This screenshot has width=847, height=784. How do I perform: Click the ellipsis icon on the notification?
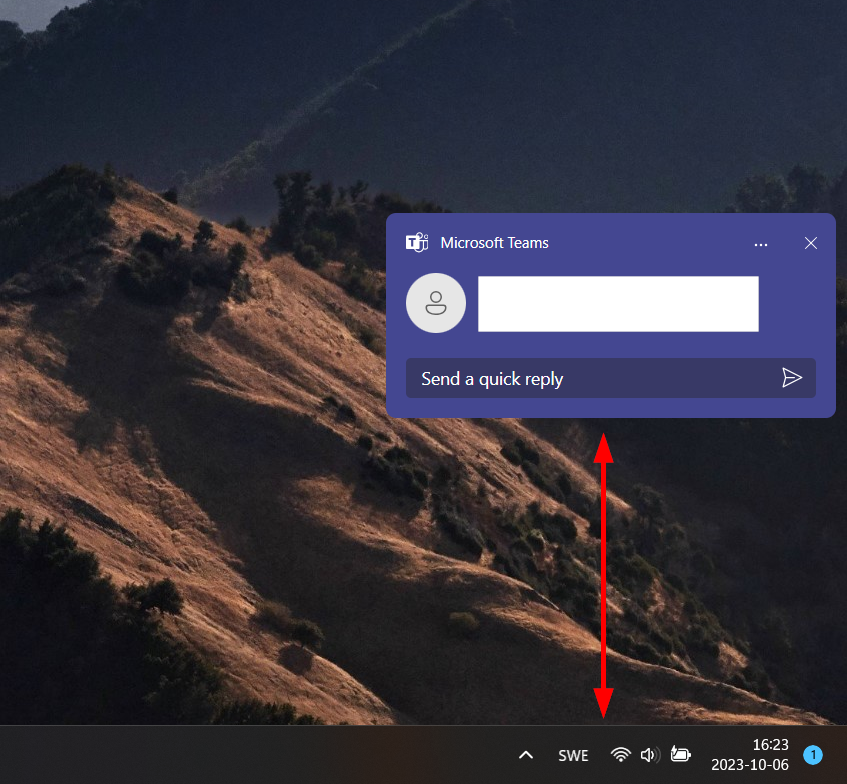point(761,244)
